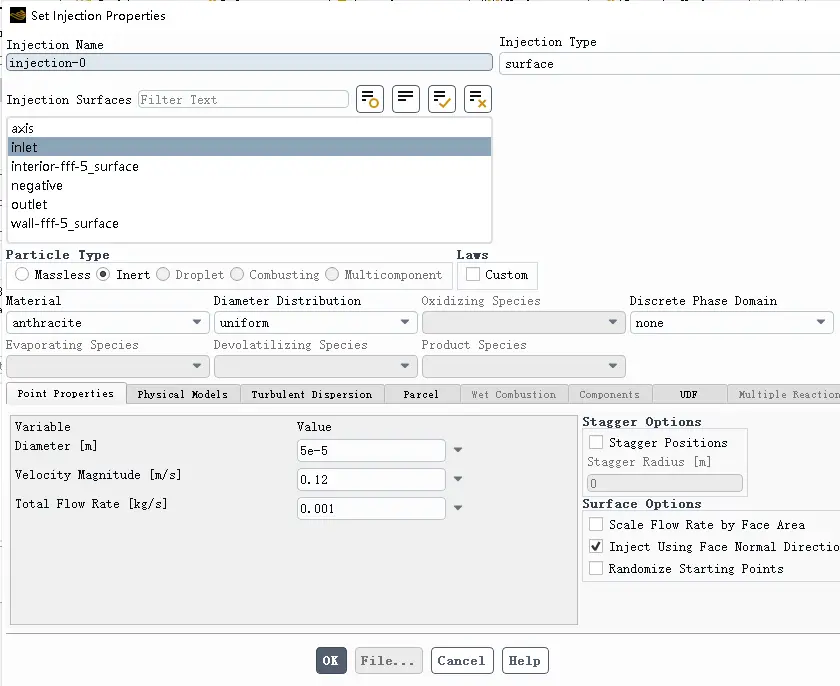Click the Diameter value field
Screen dimensions: 840x686
click(x=371, y=450)
